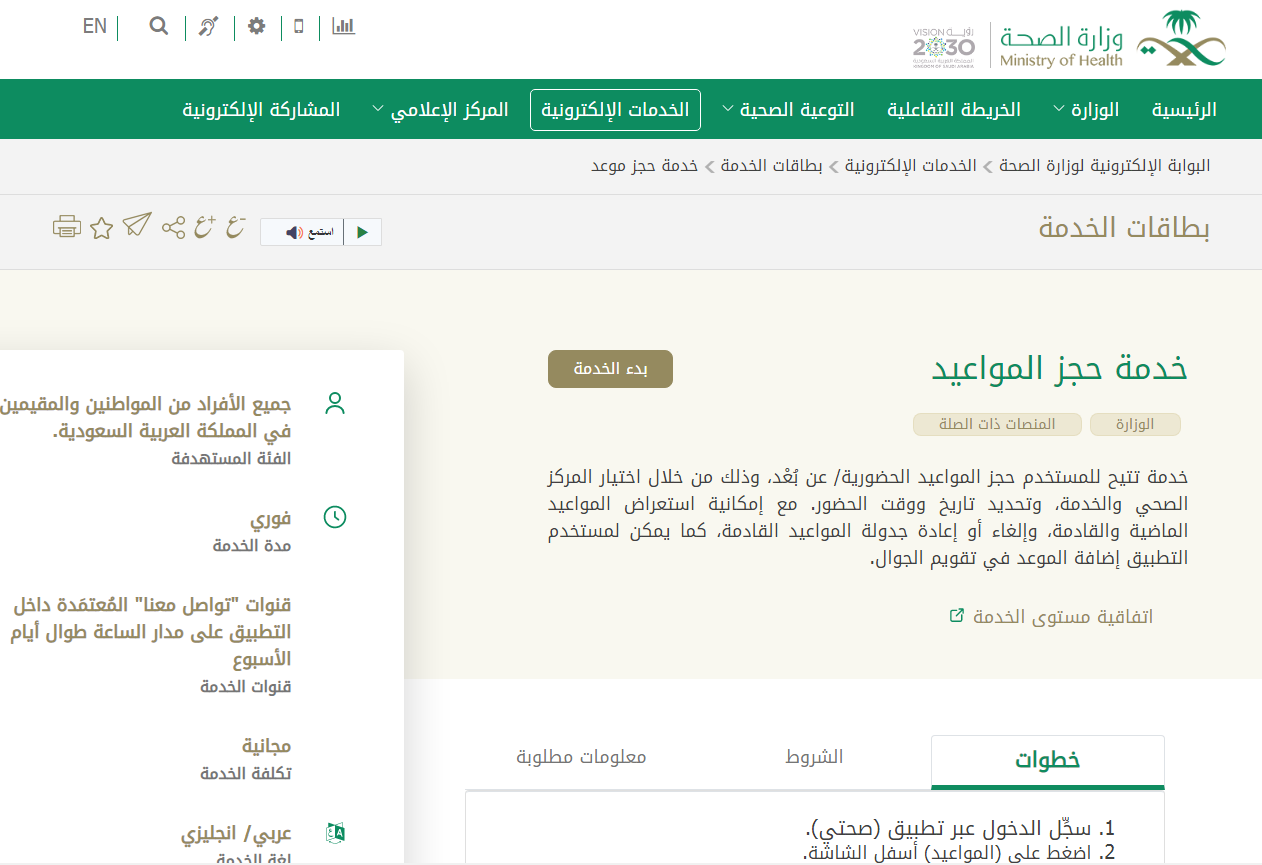1262x865 pixels.
Task: Select the المنصات ذات الصلة tag
Action: pyautogui.click(x=998, y=424)
